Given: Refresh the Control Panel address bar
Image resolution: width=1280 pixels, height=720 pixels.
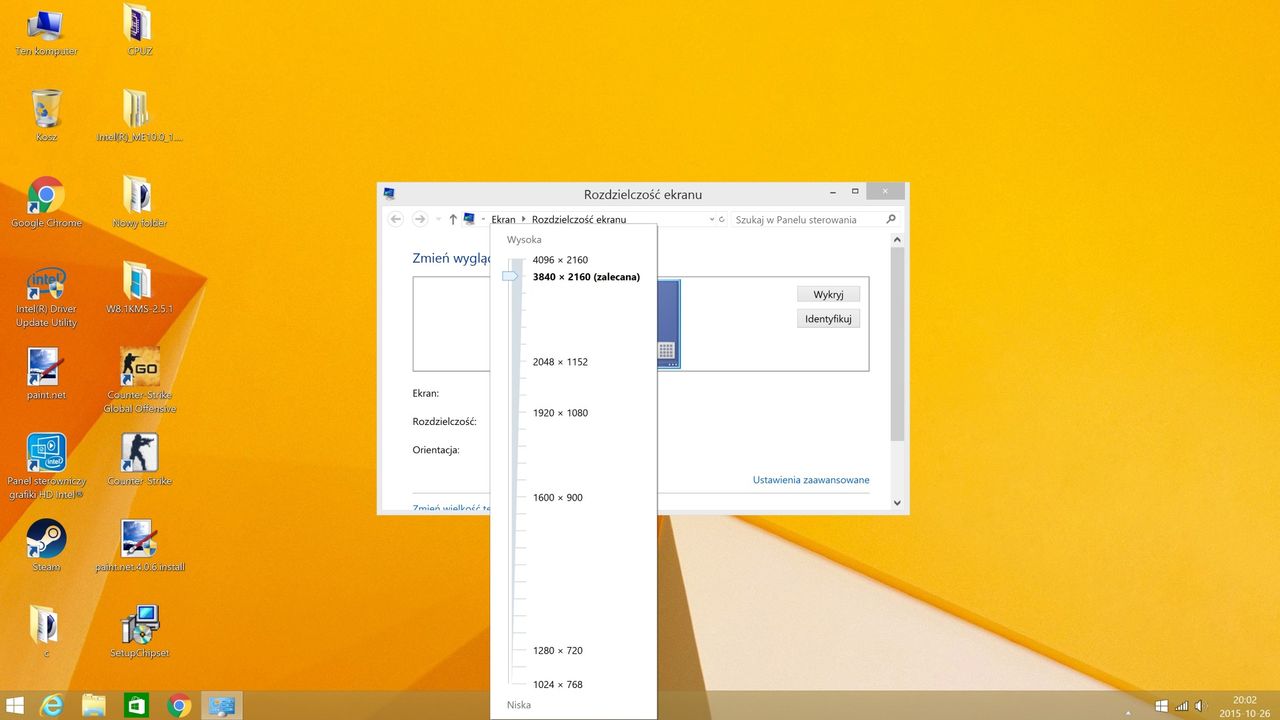Looking at the screenshot, I should (x=721, y=219).
